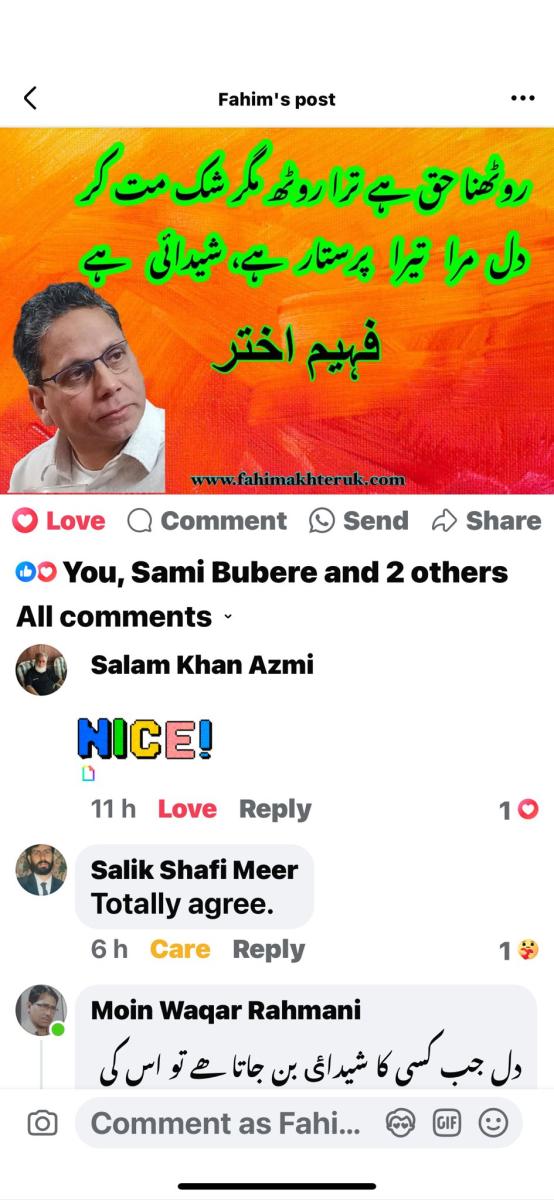The height and width of the screenshot is (1200, 554).
Task: Open Salam Khan Azmi's profile picture
Action: coord(41,669)
